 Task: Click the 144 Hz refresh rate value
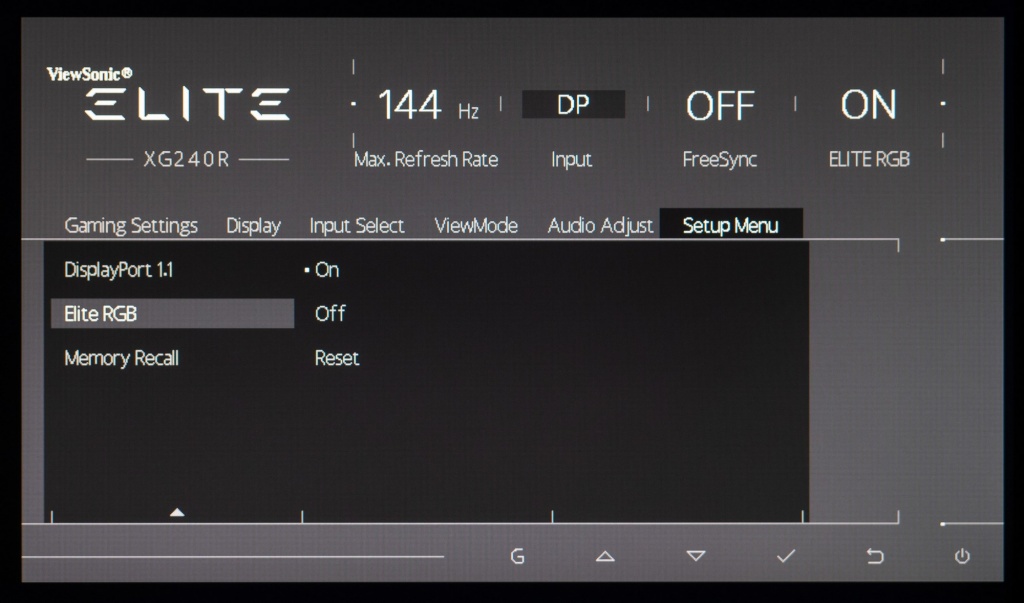tap(428, 105)
